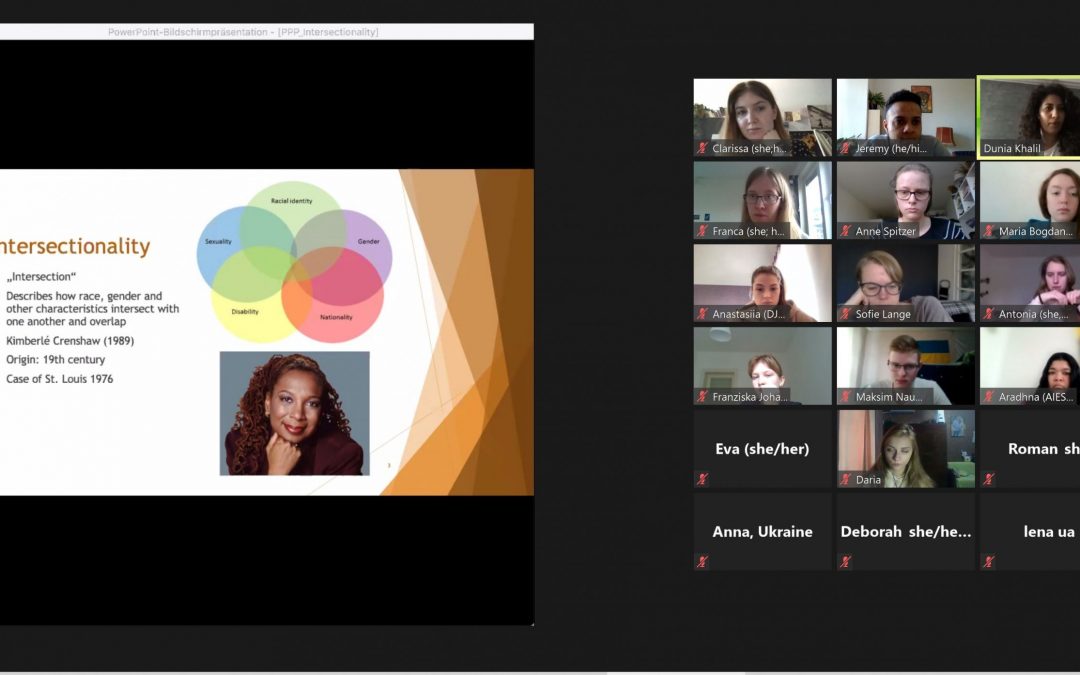
Task: Click the muted mic icon on Deborah's tile
Action: (x=846, y=562)
